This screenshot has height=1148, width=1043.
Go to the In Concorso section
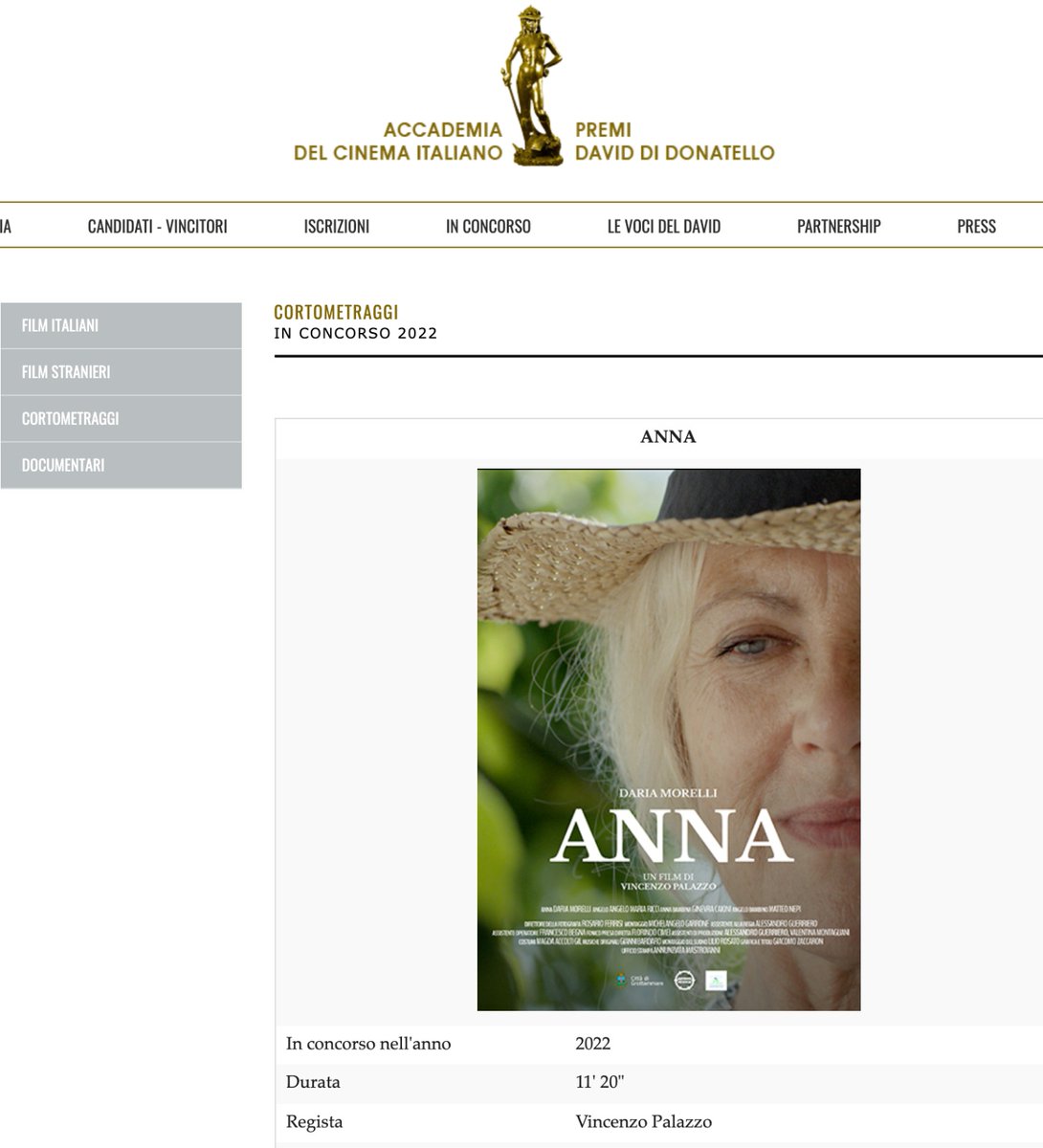[488, 227]
